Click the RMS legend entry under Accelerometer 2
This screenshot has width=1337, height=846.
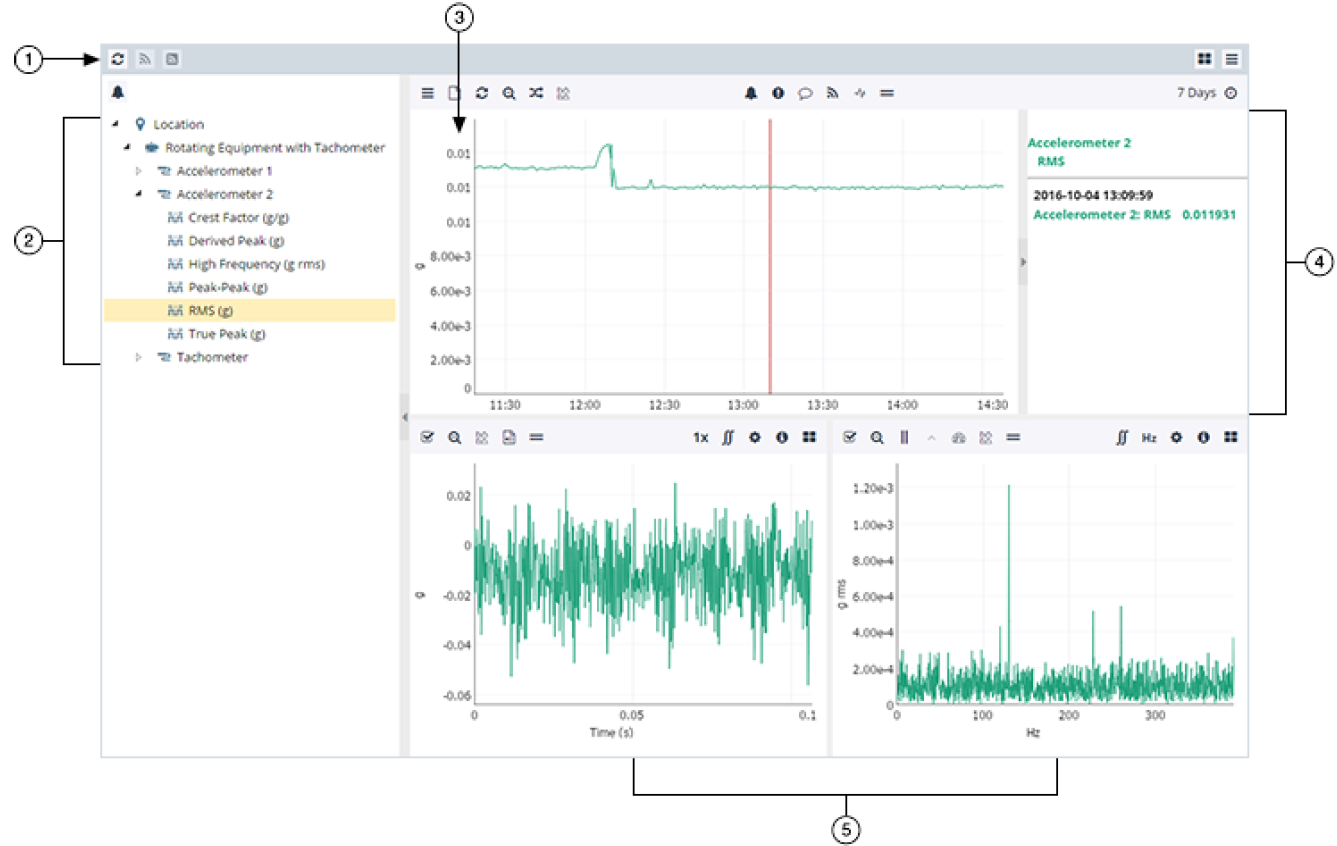pos(1051,161)
